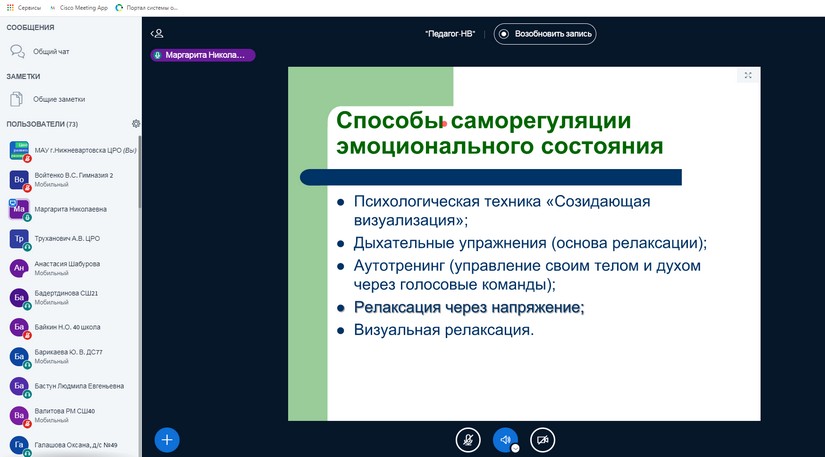Toggle the microphone mute button
This screenshot has height=457, width=825.
pos(468,440)
